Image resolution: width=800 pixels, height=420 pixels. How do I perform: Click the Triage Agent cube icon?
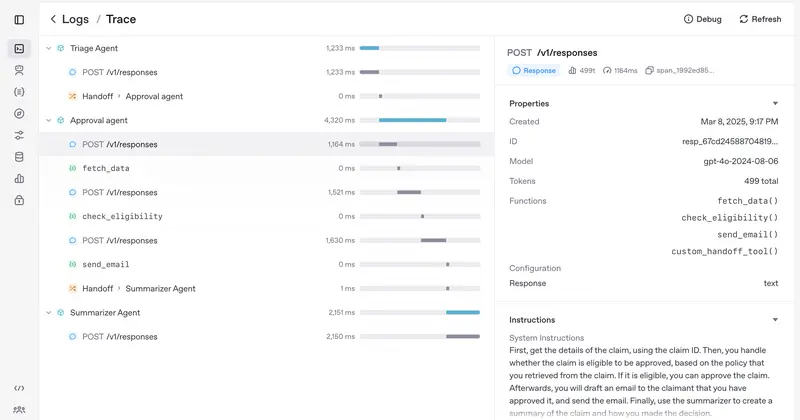click(61, 48)
